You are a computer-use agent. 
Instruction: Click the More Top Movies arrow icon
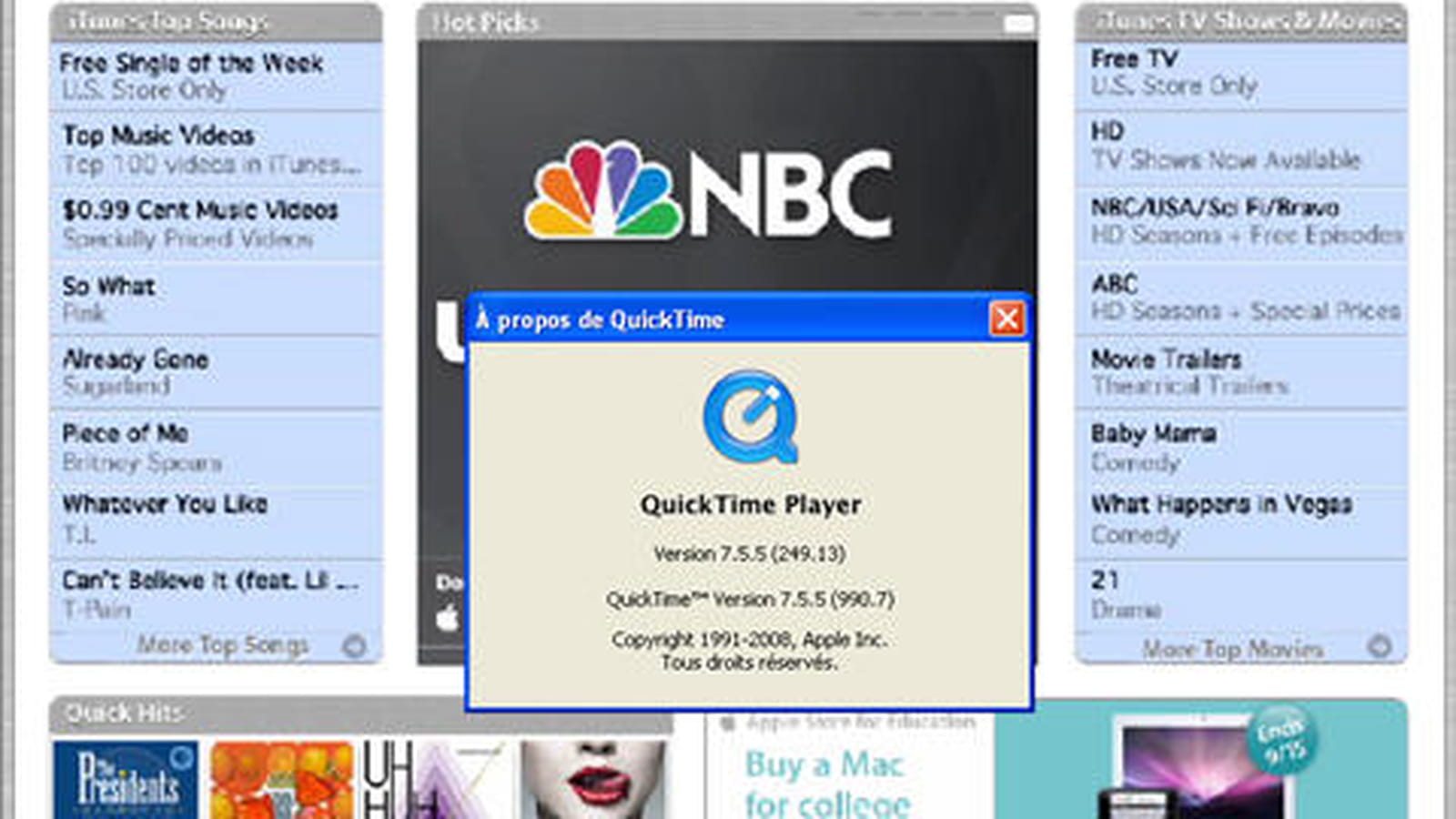click(x=1380, y=647)
